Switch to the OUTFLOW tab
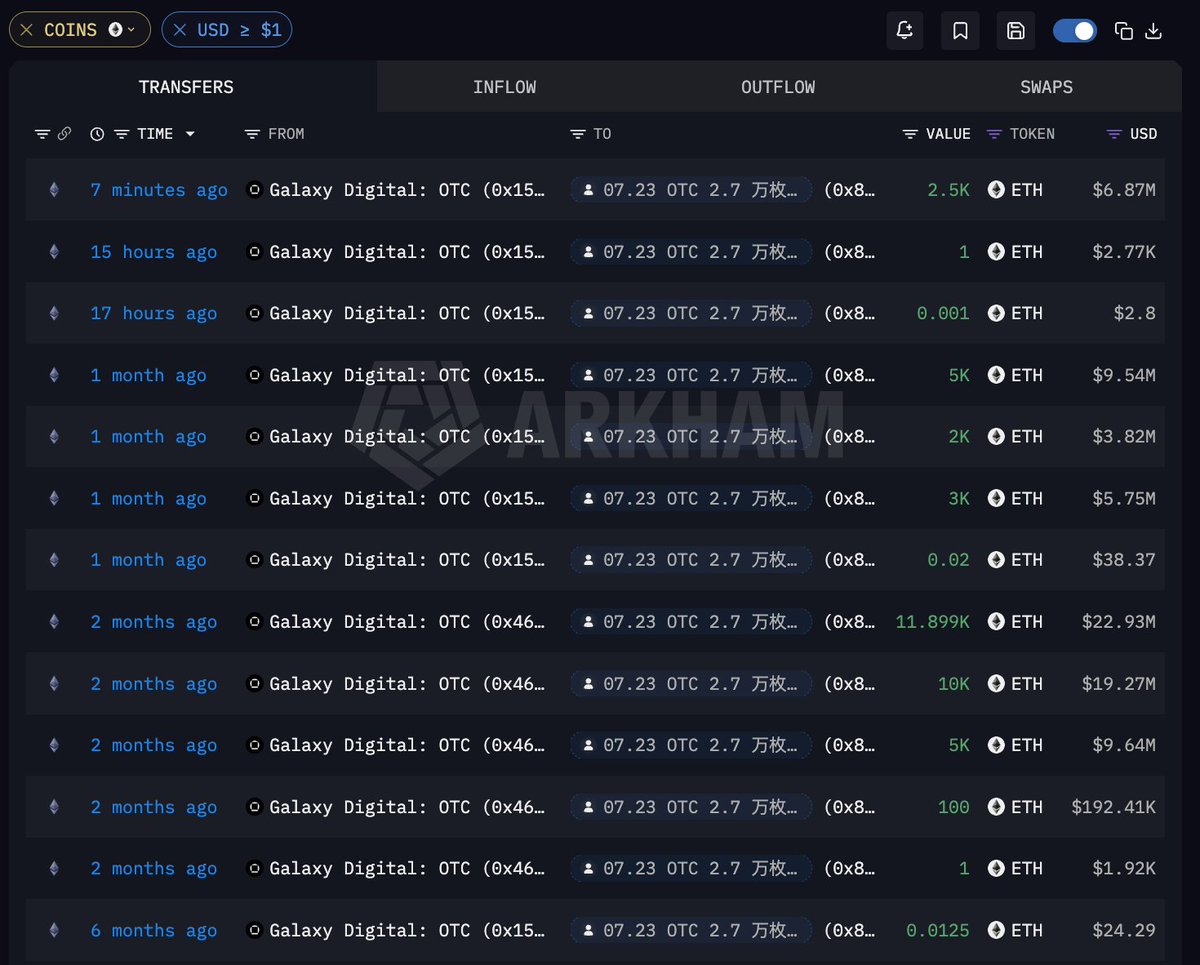 pyautogui.click(x=778, y=87)
